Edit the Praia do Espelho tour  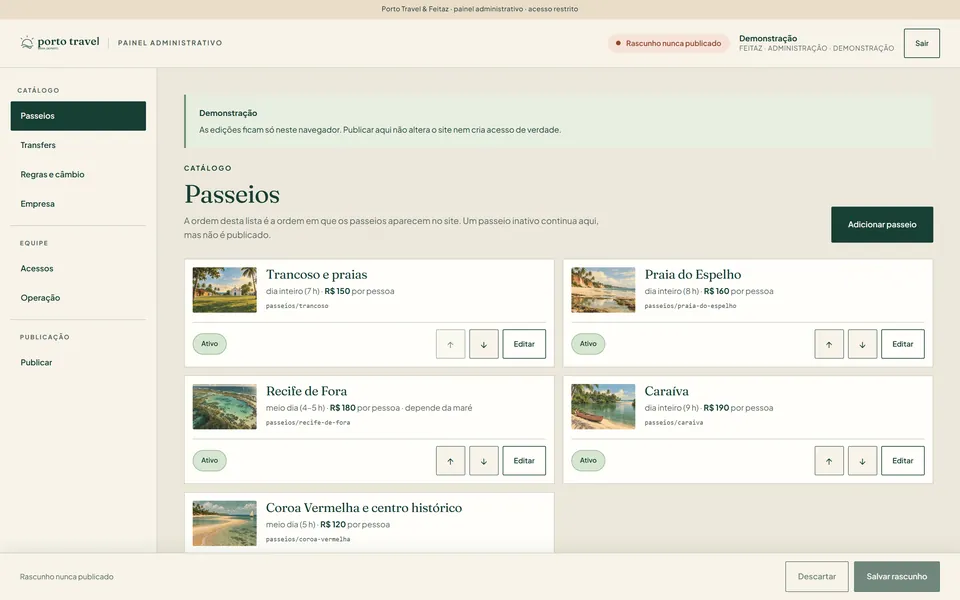pyautogui.click(x=902, y=344)
